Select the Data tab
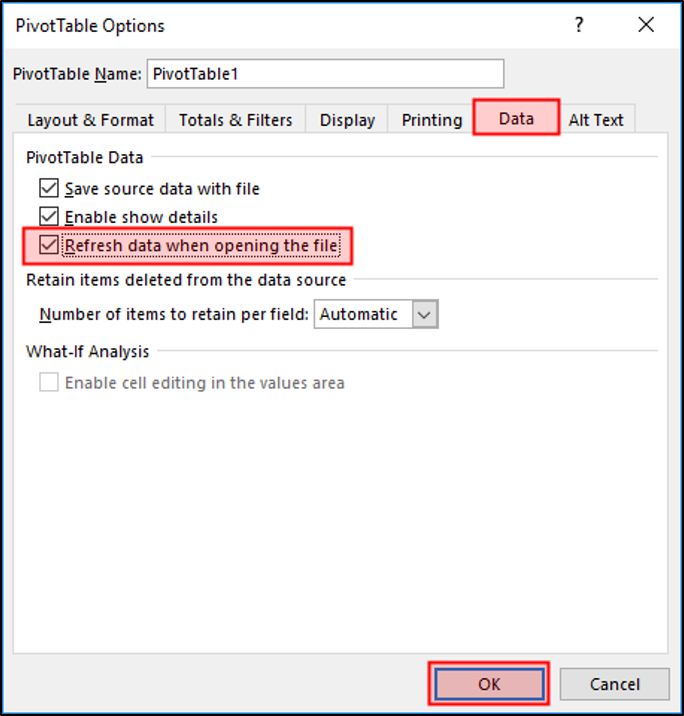The height and width of the screenshot is (716, 684). (516, 118)
